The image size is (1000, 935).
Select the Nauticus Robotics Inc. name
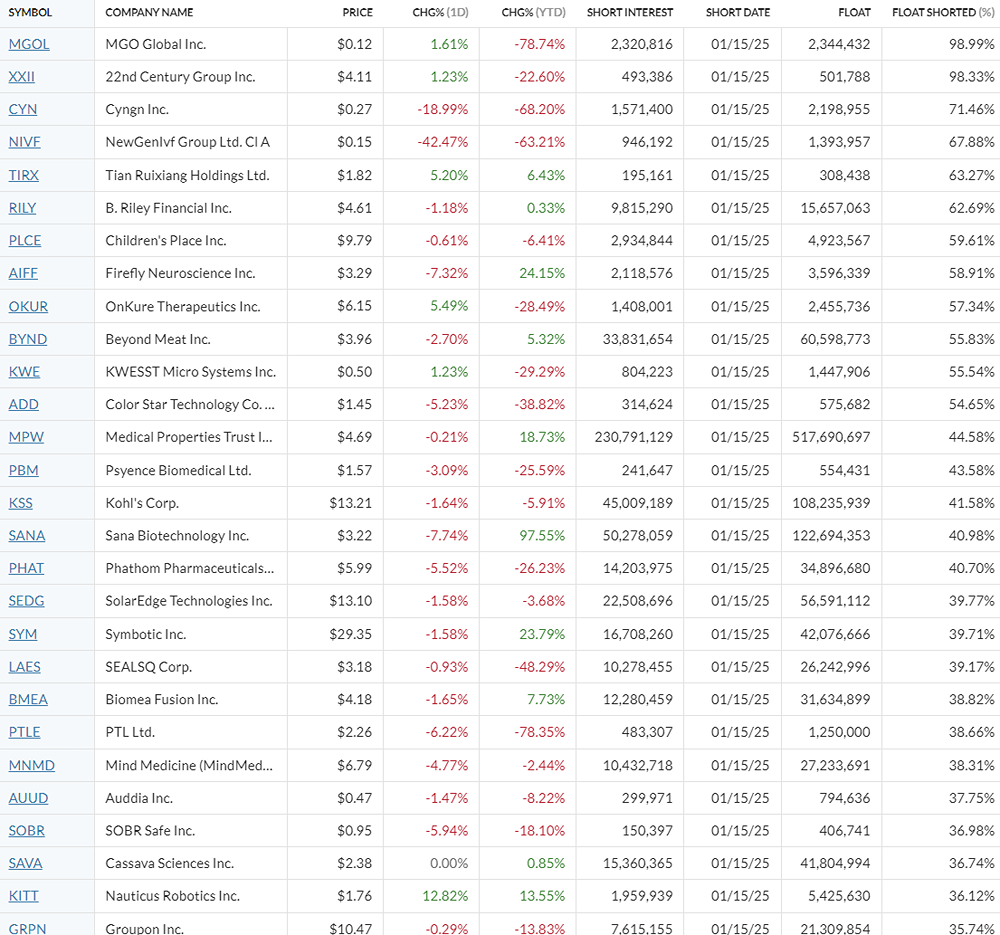coord(173,896)
